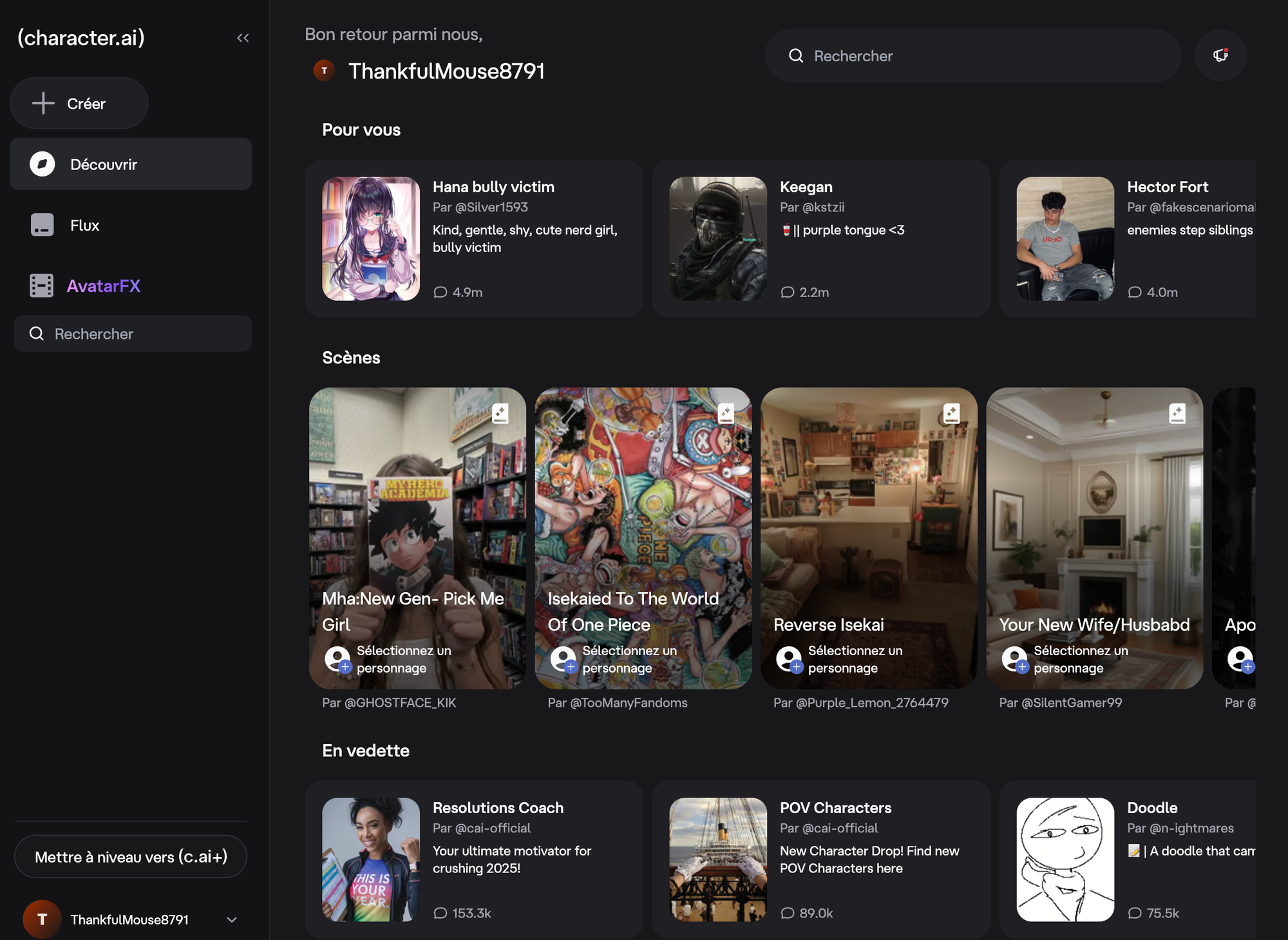This screenshot has width=1288, height=940.
Task: Click Mettre à niveau vers (c.ai+)
Action: [130, 857]
